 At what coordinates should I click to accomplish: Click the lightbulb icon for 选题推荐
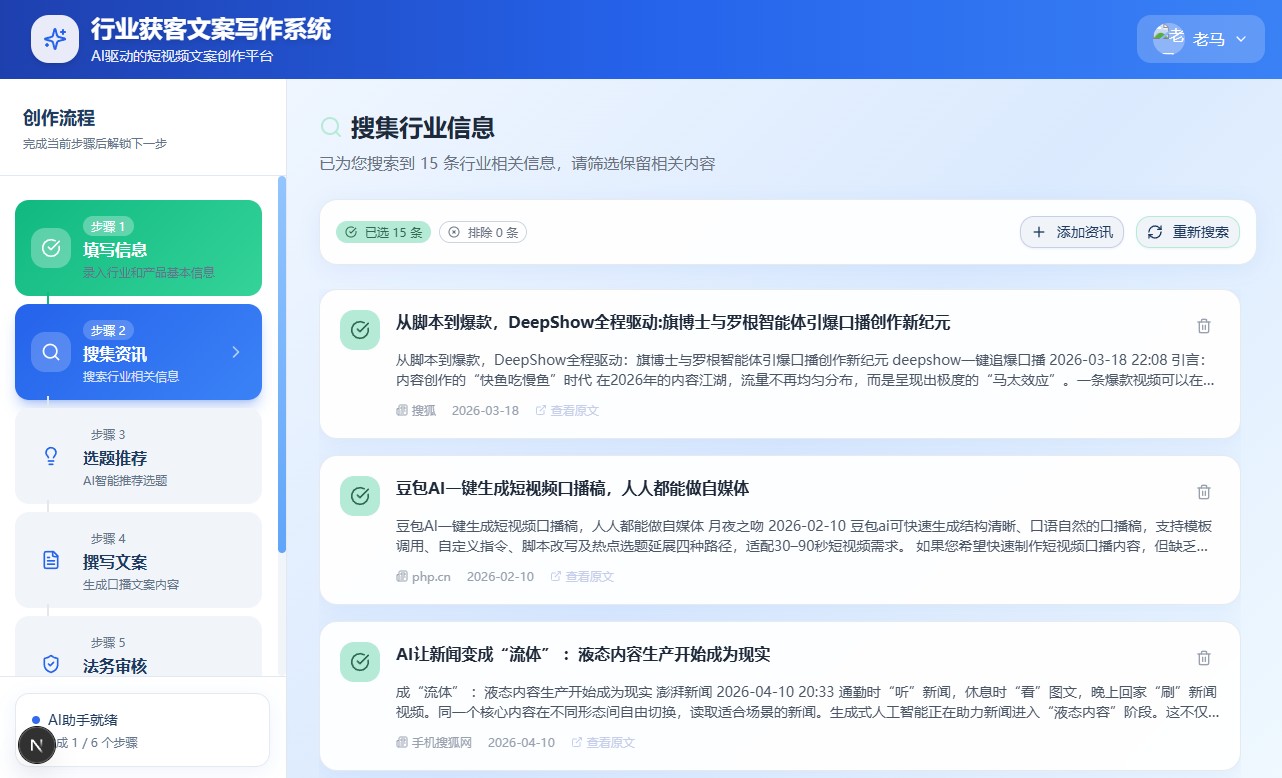pyautogui.click(x=51, y=456)
